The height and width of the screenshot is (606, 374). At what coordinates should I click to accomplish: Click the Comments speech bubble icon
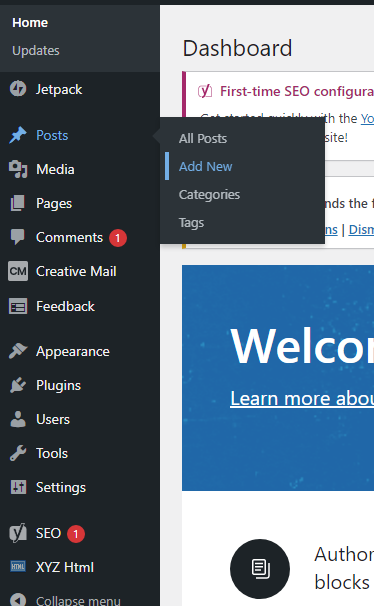[x=18, y=237]
